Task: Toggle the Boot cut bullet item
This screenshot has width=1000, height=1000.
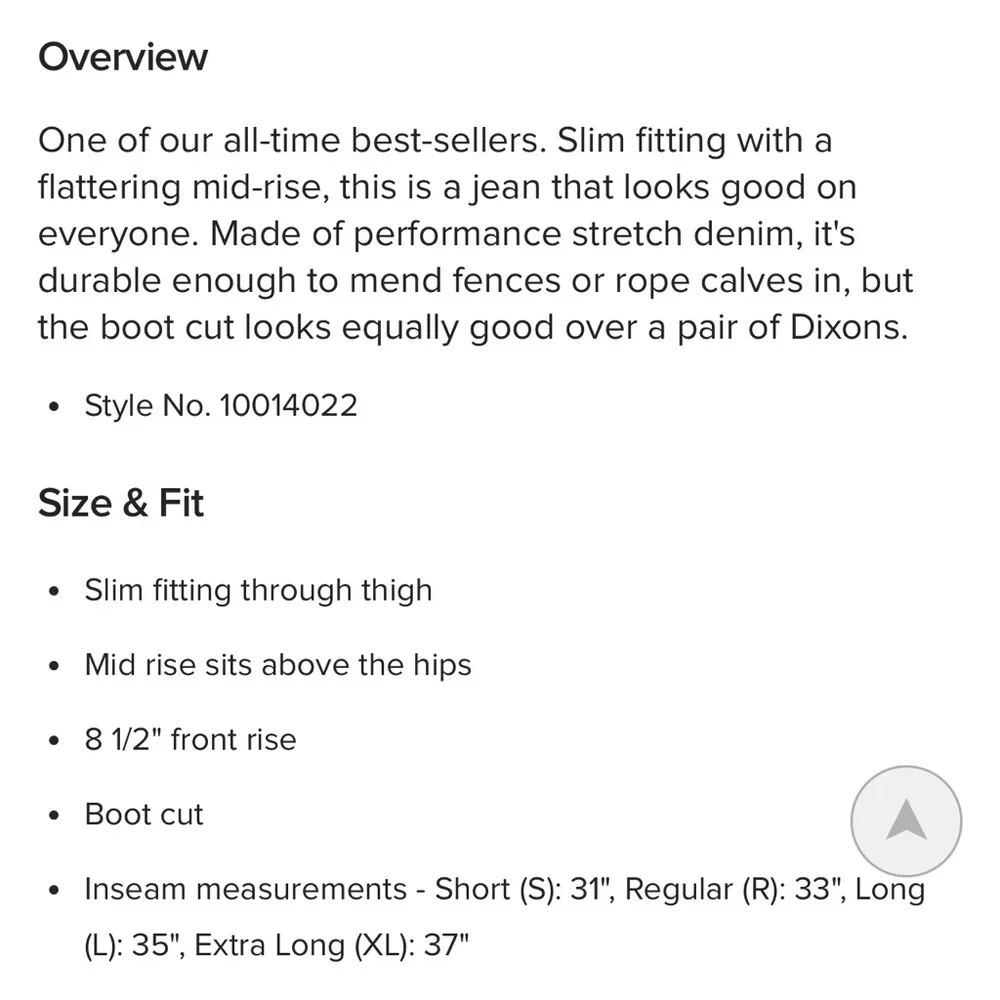Action: (143, 814)
